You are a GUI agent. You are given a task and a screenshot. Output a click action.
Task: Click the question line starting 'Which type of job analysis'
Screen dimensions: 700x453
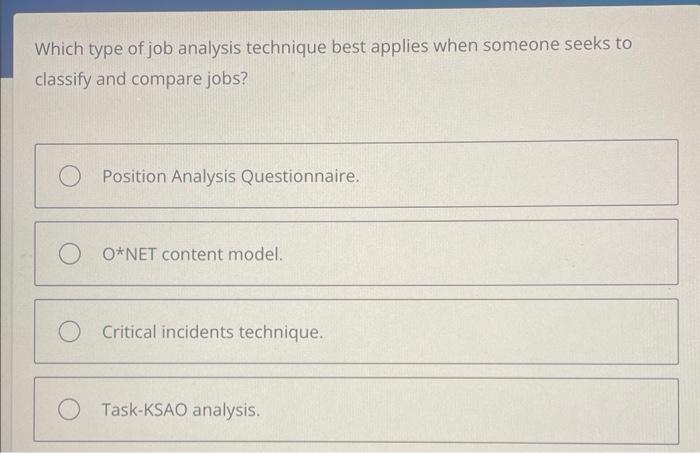click(x=333, y=47)
